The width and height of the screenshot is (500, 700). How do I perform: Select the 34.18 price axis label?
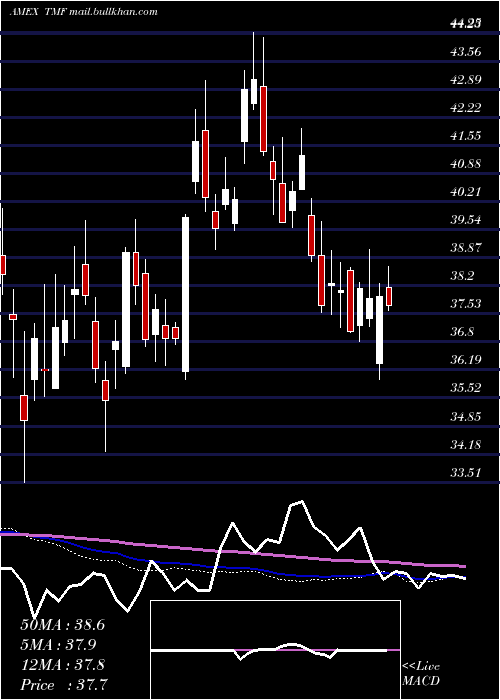[466, 445]
